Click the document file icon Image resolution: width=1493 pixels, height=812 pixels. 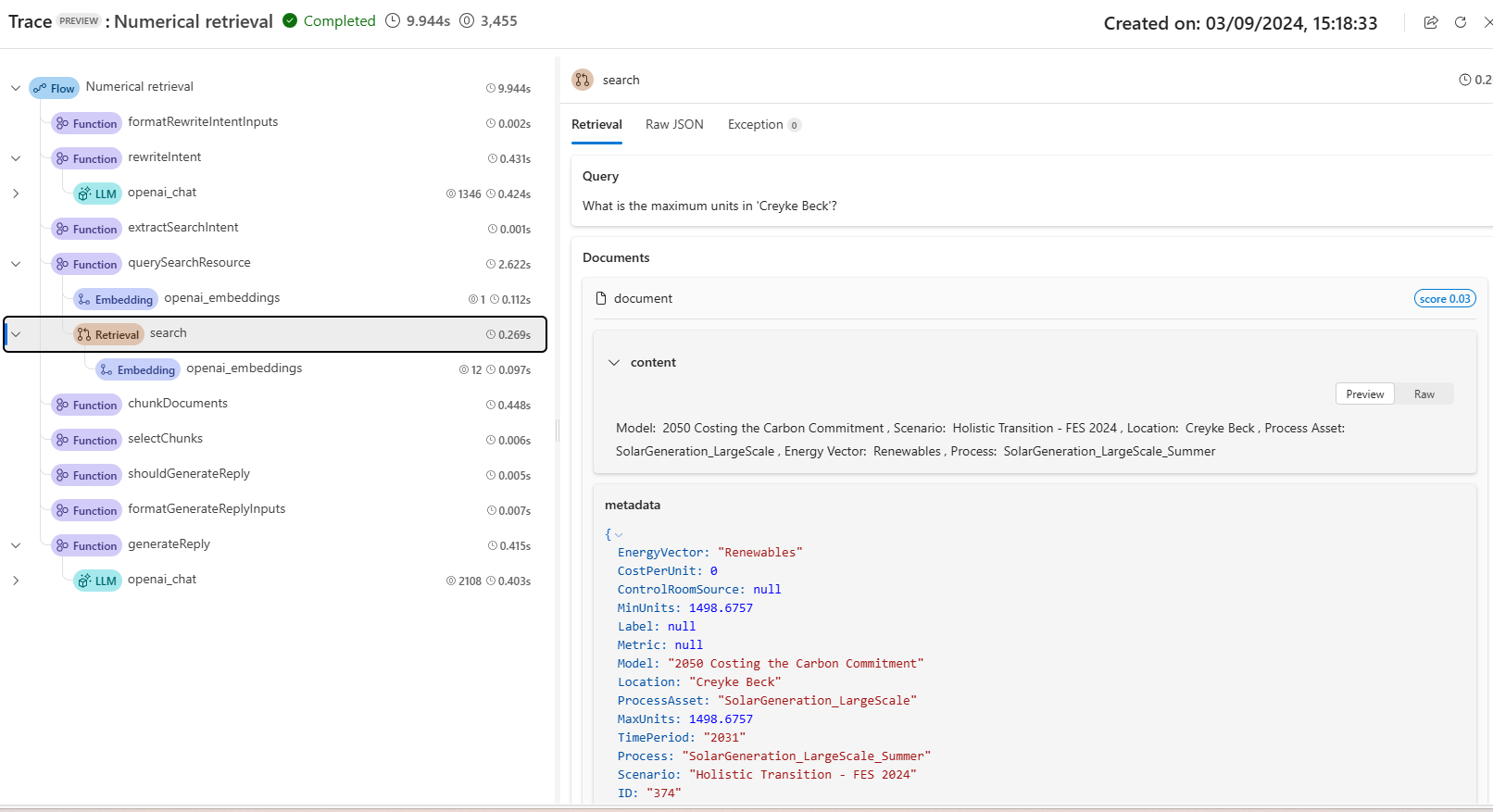601,298
